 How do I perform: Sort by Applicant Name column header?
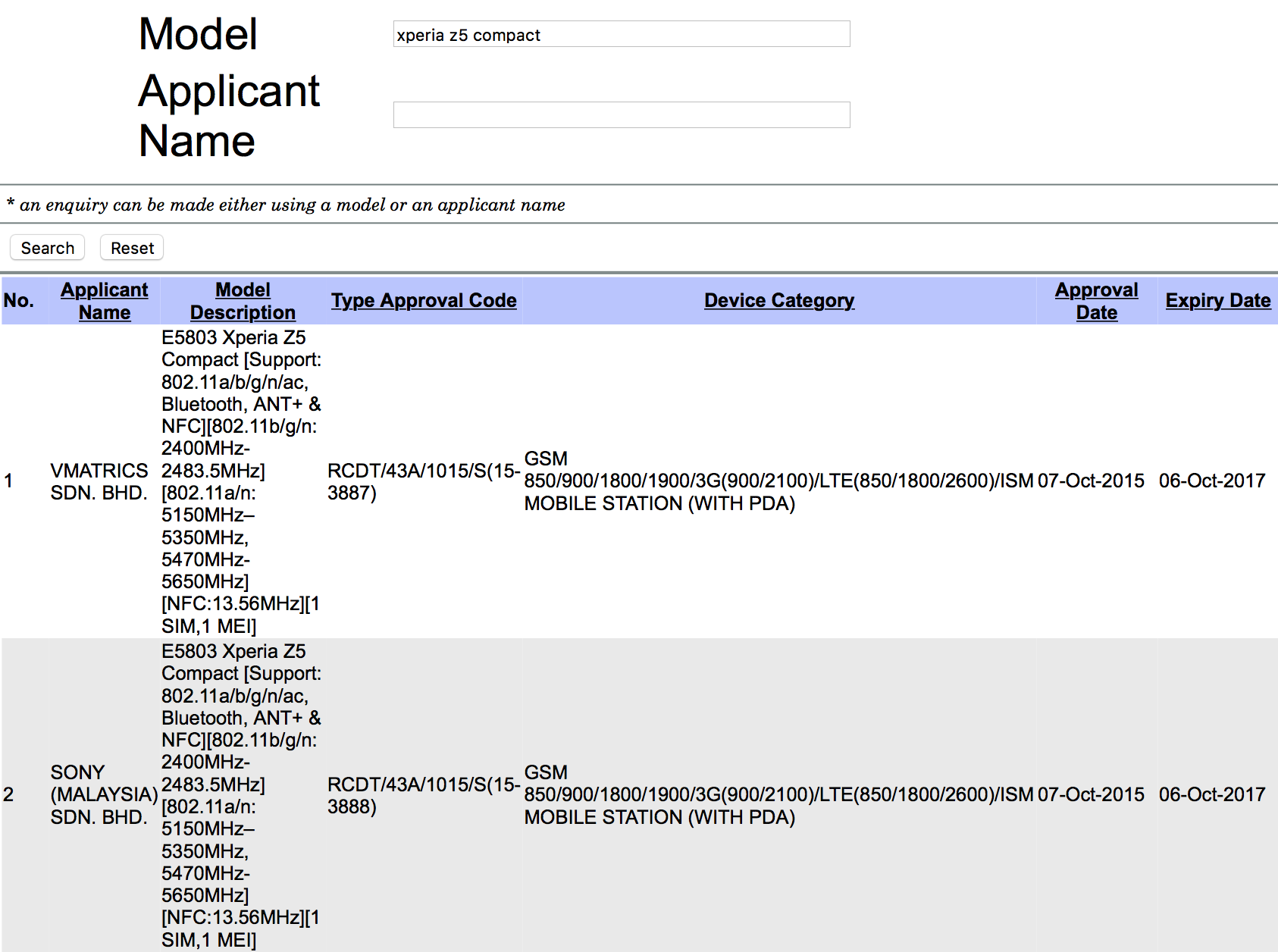point(105,301)
